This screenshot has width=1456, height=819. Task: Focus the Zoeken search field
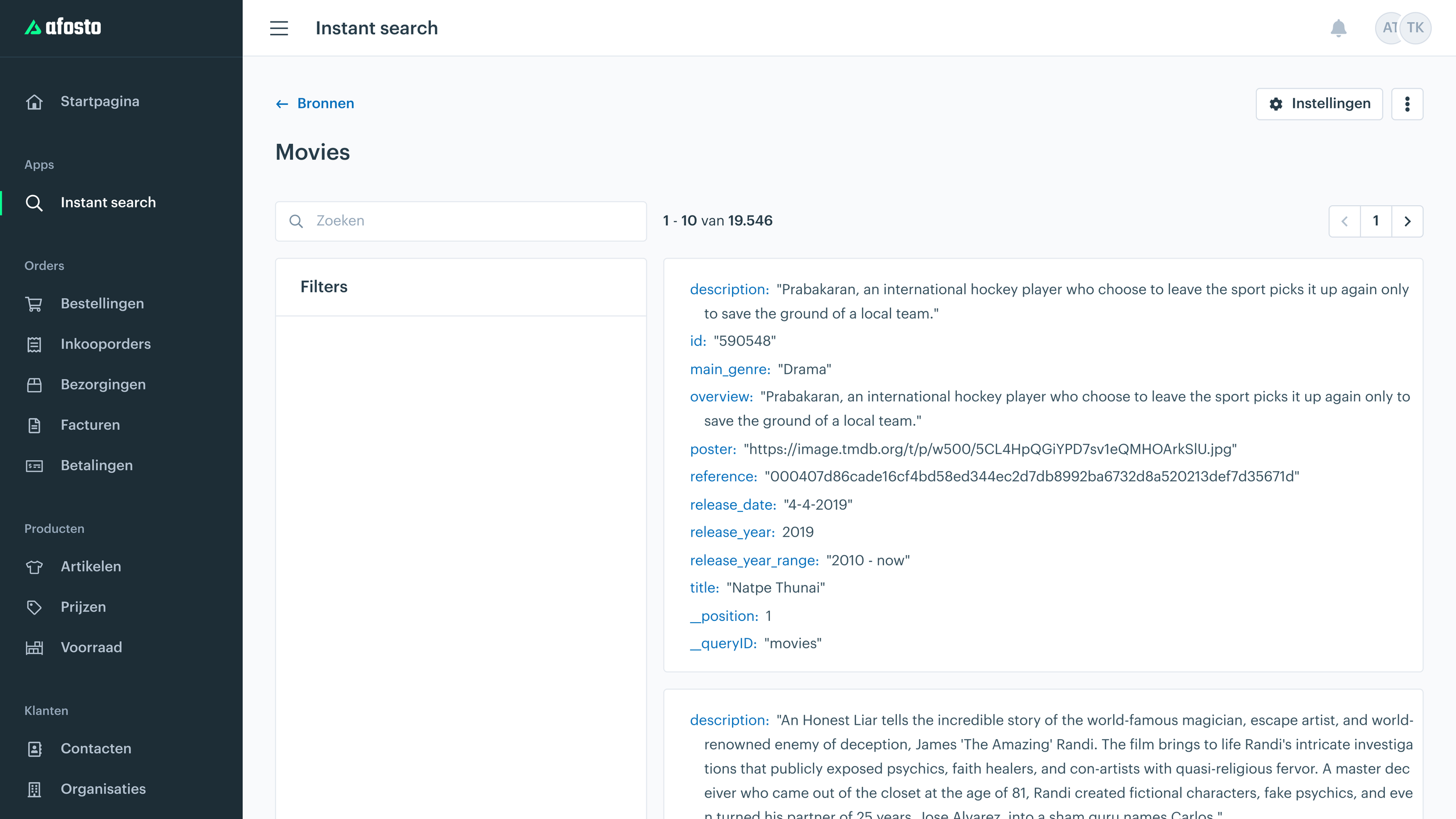click(x=461, y=221)
